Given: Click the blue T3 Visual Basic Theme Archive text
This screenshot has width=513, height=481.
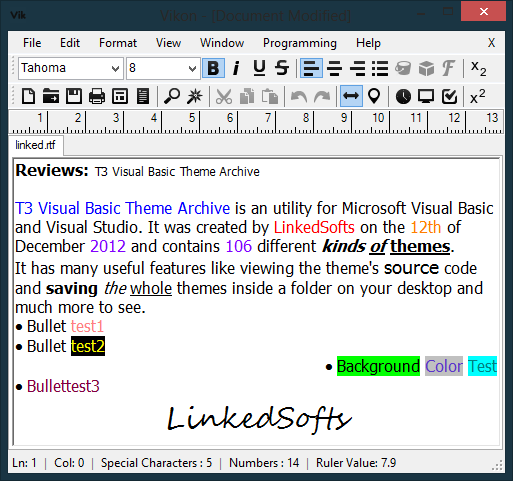Looking at the screenshot, I should click(x=122, y=208).
